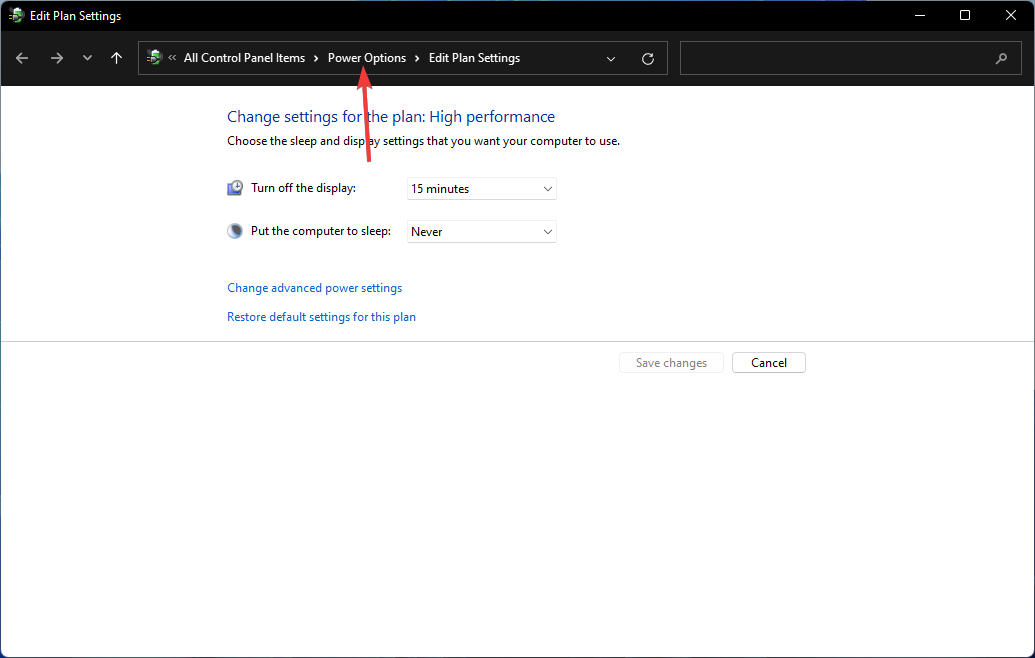This screenshot has width=1035, height=658.
Task: Click the Save changes button
Action: (671, 362)
